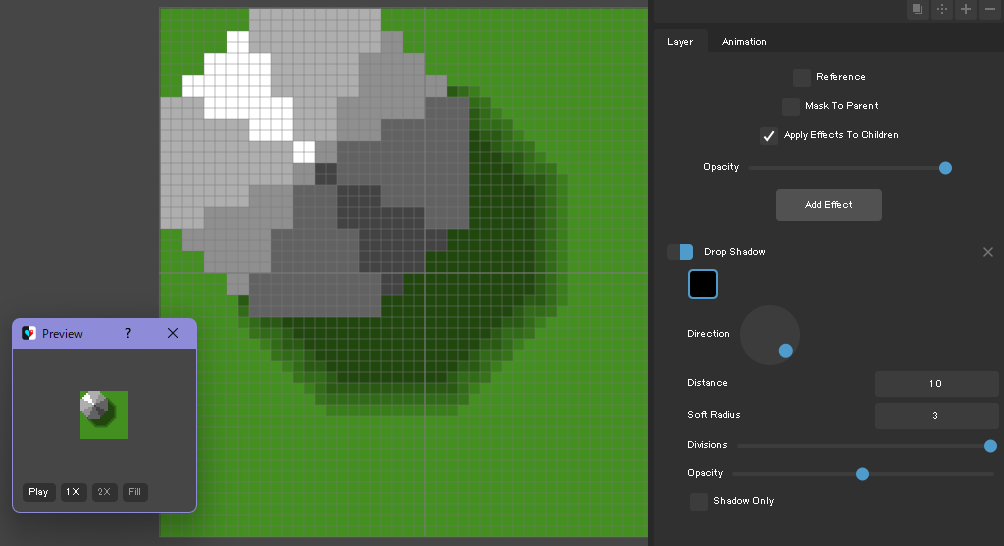Image resolution: width=1004 pixels, height=546 pixels.
Task: Click the Divisions slider handle
Action: pyautogui.click(x=990, y=446)
